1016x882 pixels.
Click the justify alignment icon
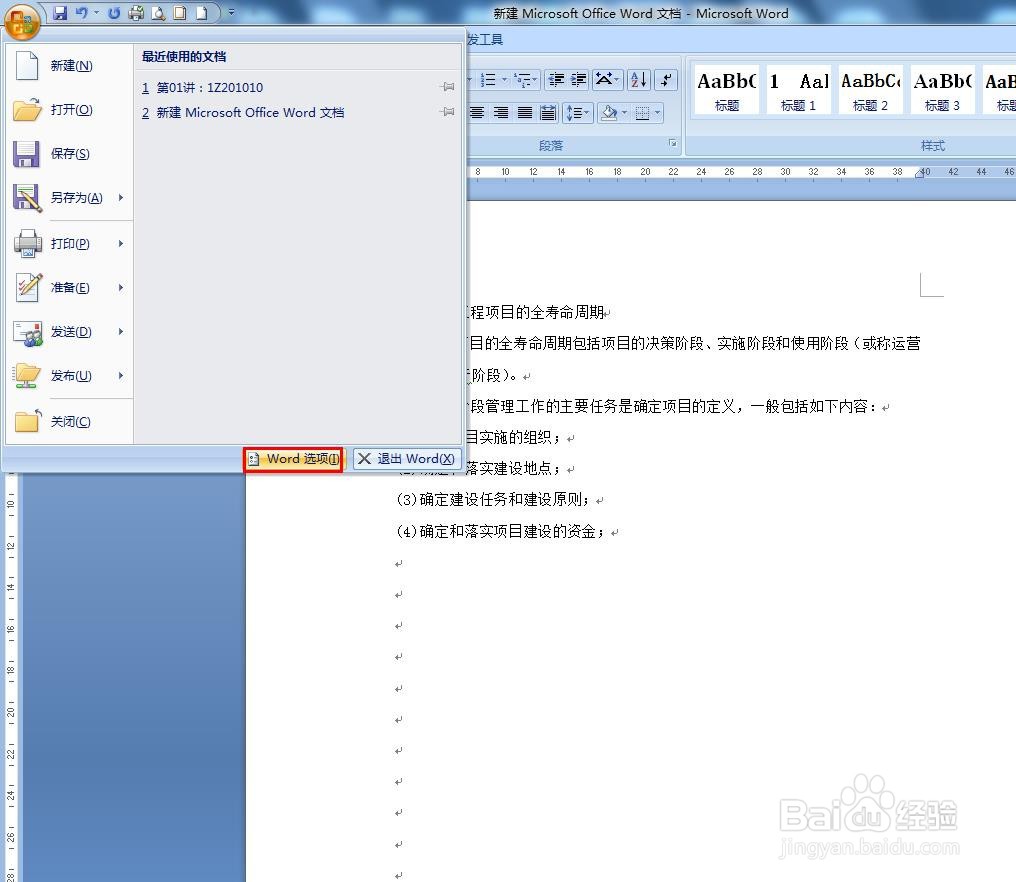(x=525, y=113)
